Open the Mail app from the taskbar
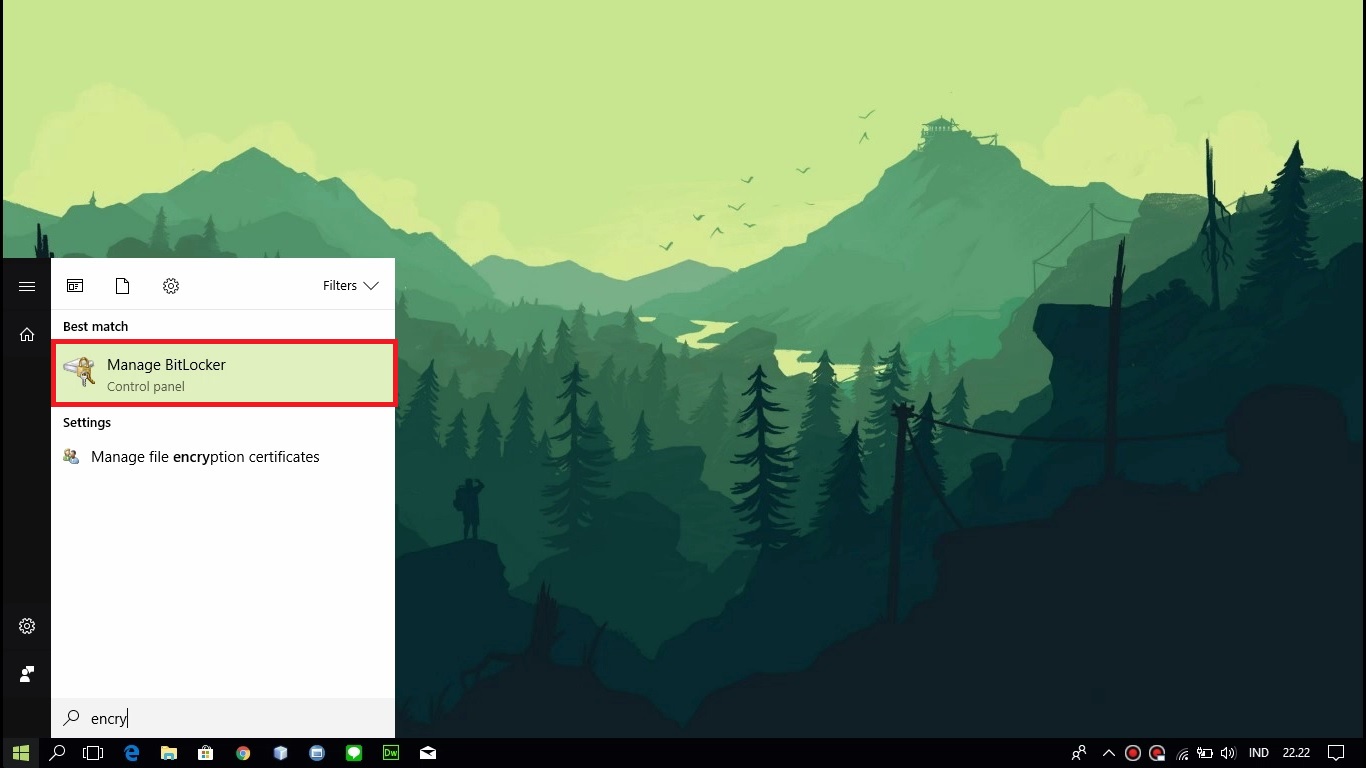The width and height of the screenshot is (1366, 768). (428, 753)
